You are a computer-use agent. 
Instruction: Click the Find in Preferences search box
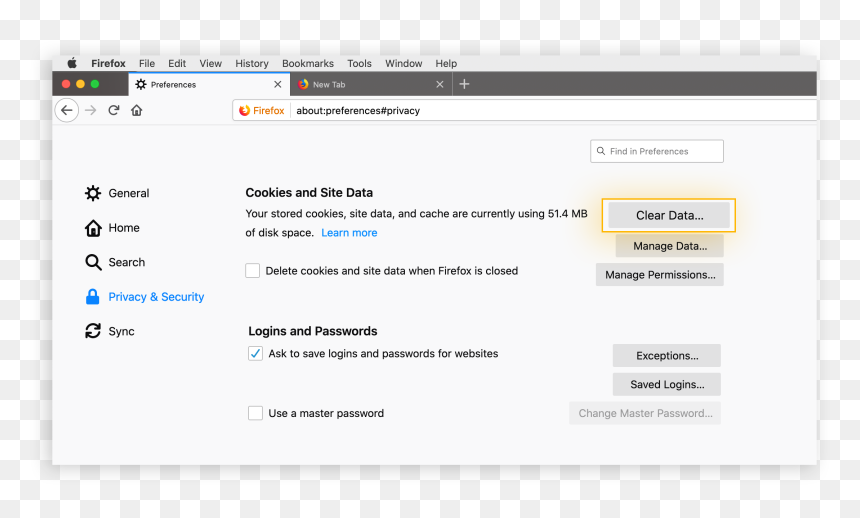(657, 151)
